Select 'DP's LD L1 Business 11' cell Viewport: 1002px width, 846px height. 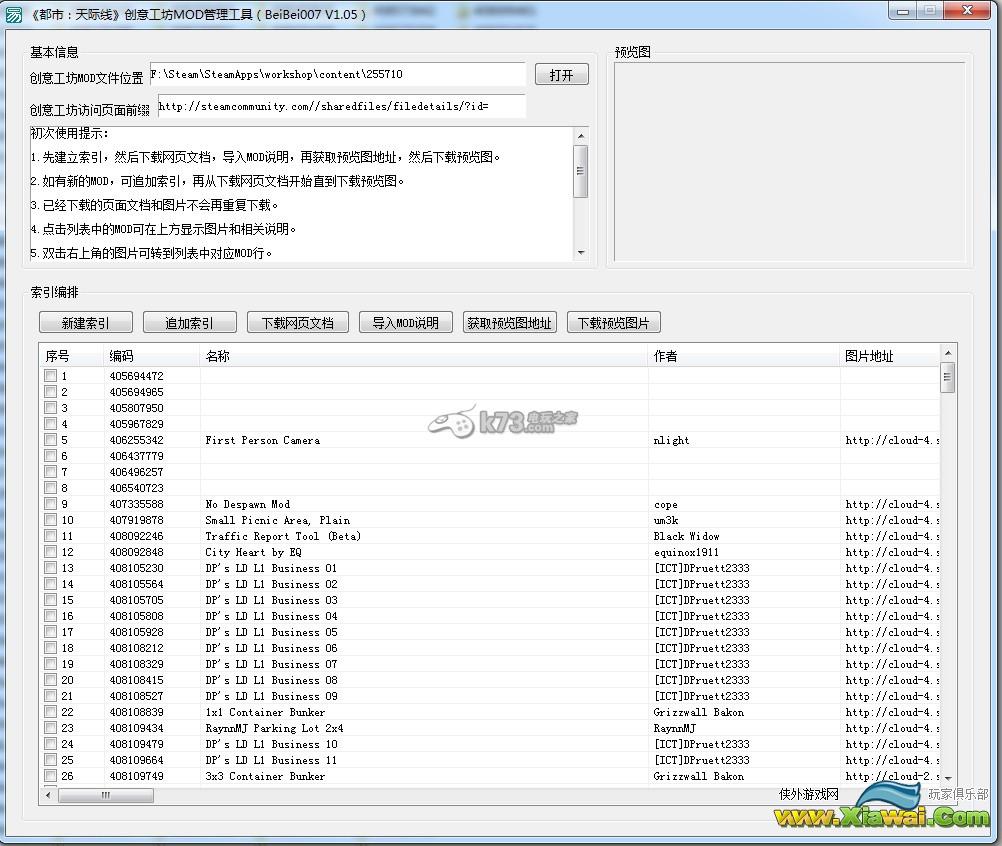coord(271,760)
